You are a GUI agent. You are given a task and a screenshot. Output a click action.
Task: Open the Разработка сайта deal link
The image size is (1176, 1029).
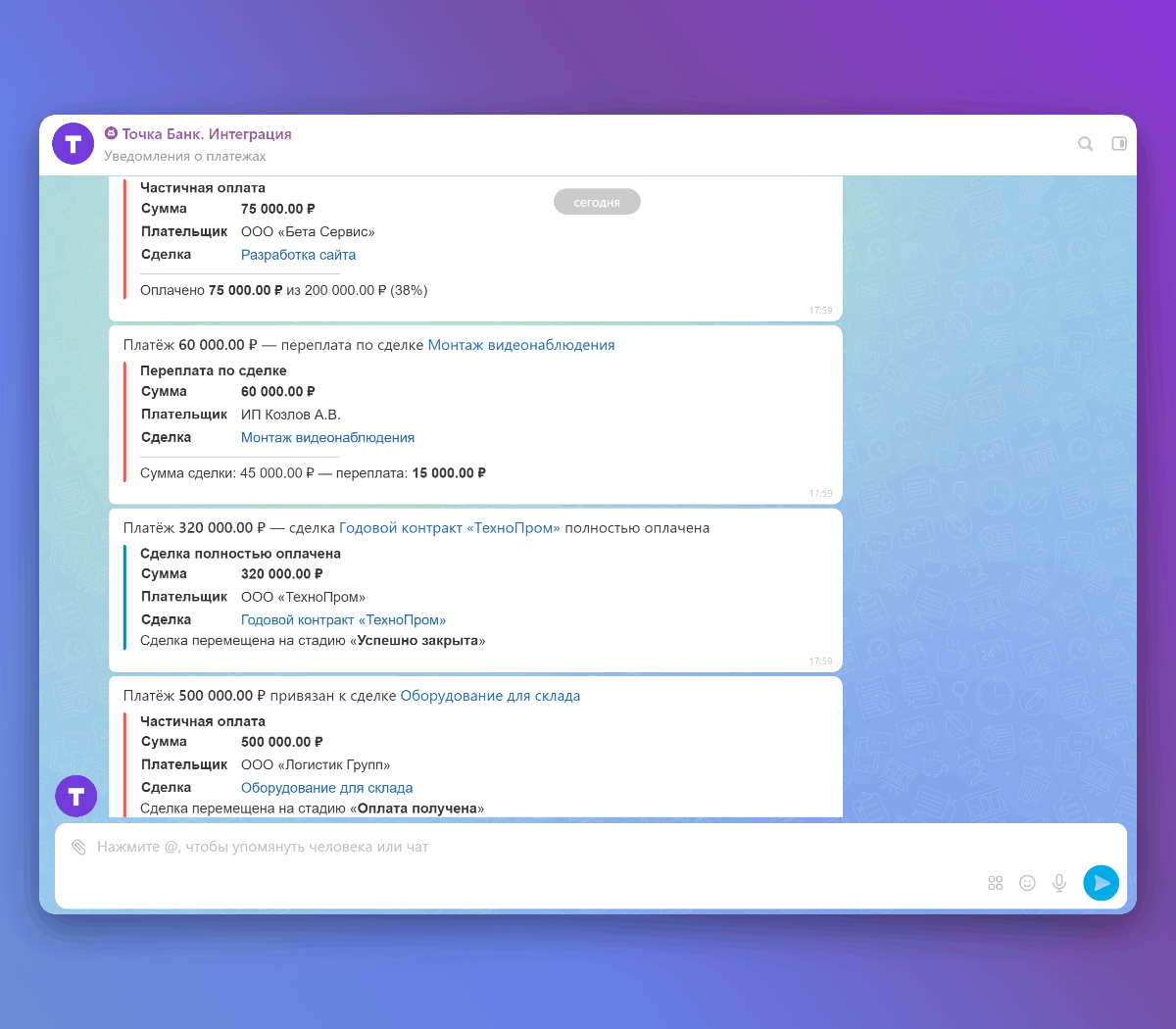click(x=298, y=255)
